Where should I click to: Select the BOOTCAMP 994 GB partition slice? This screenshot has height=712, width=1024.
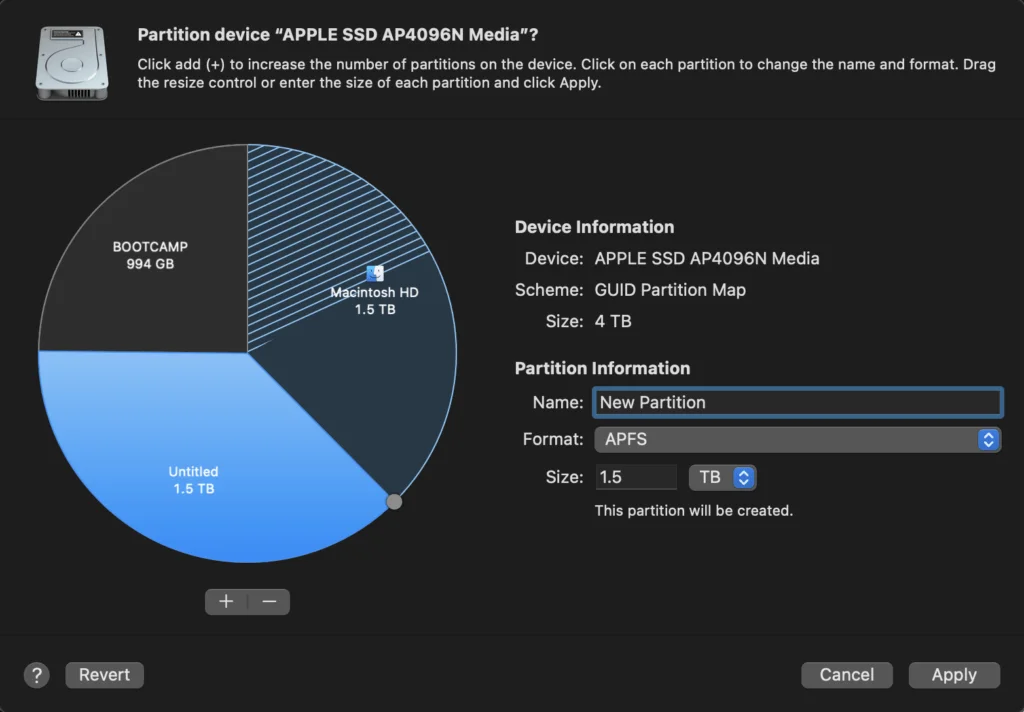point(150,255)
